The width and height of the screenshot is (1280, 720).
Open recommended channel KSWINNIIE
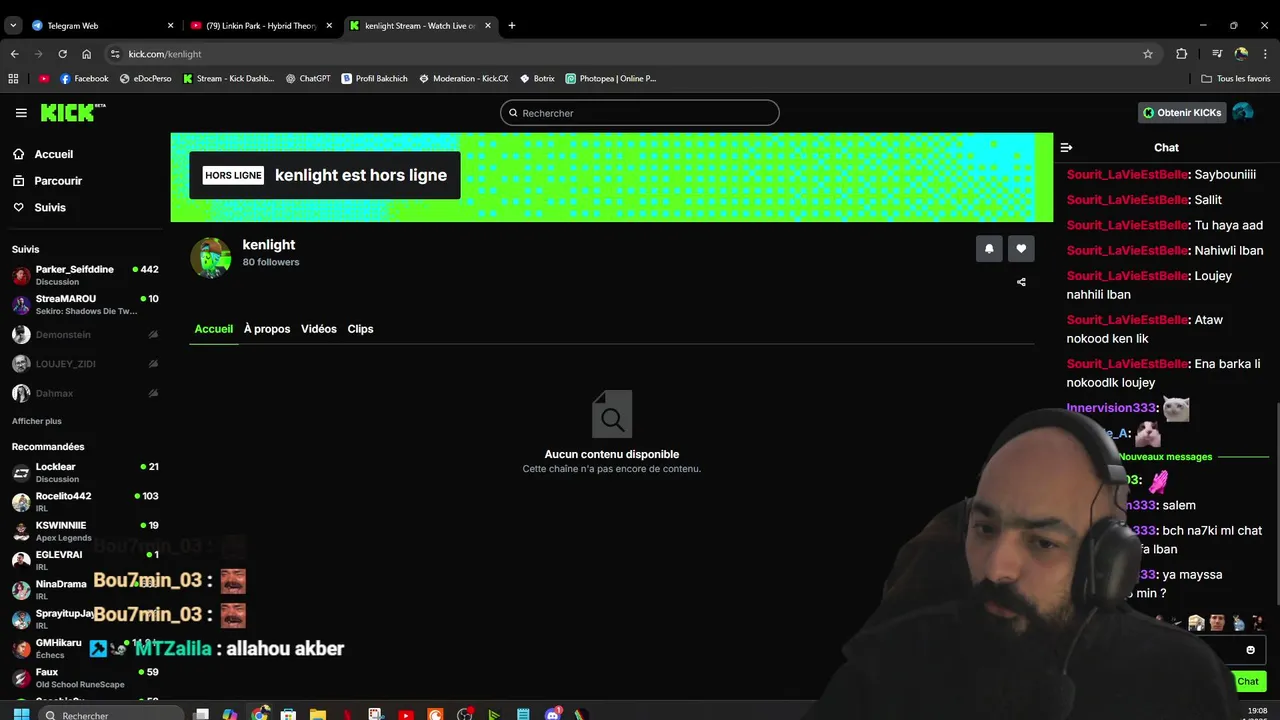pyautogui.click(x=85, y=531)
